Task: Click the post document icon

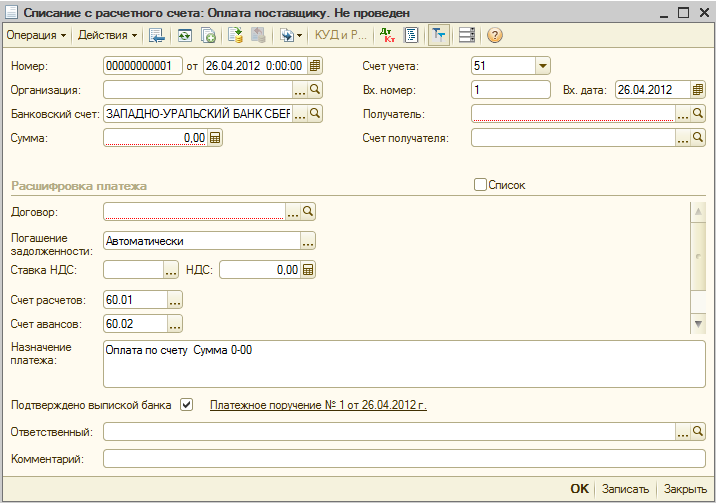Action: coord(236,35)
